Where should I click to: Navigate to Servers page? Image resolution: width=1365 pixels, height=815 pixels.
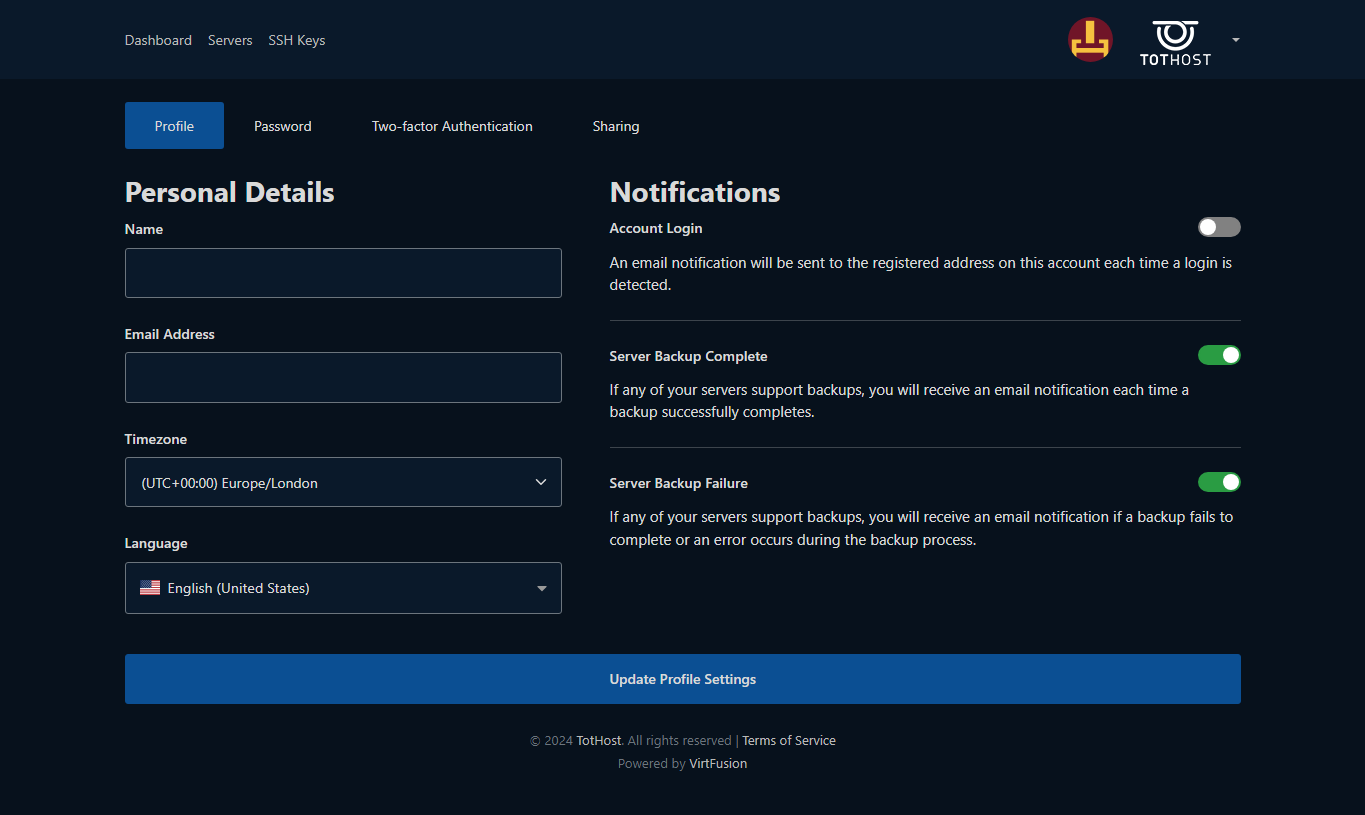230,40
